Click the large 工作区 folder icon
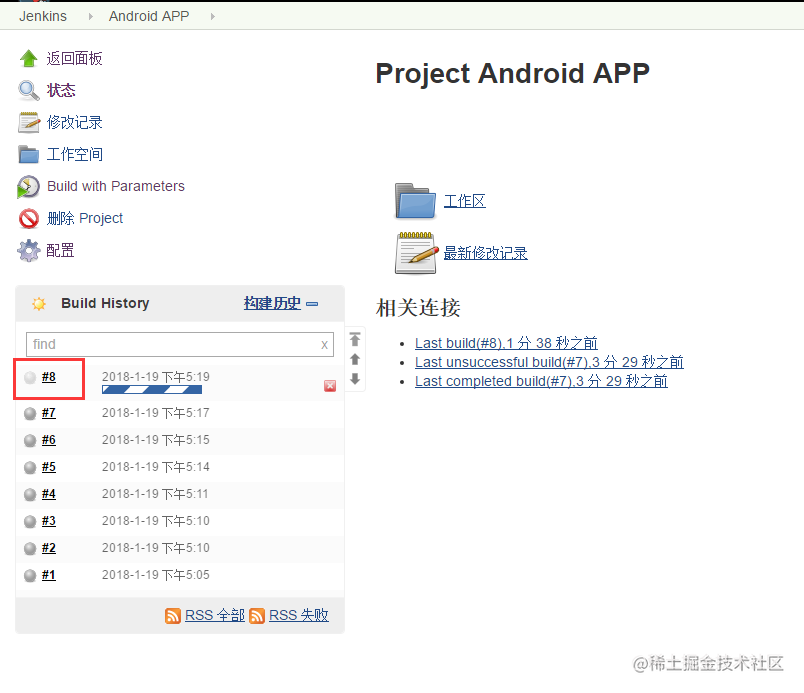Viewport: 804px width, 693px height. coord(415,201)
